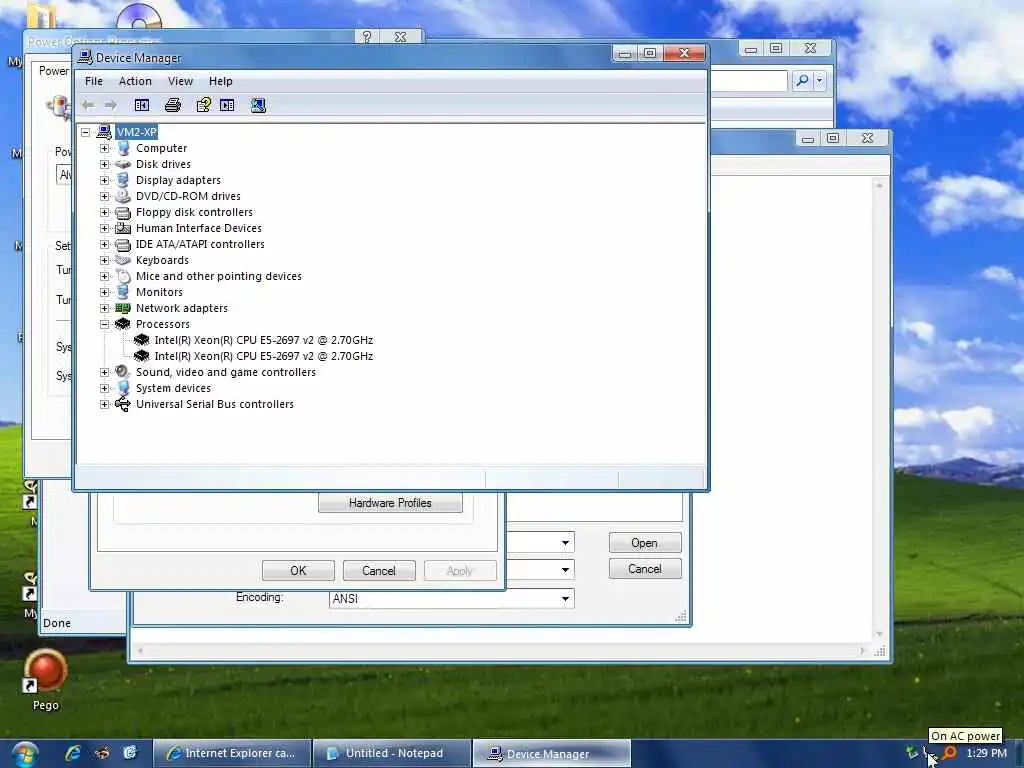Screen dimensions: 1024x768
Task: Open the Encoding ANSI dropdown
Action: pyautogui.click(x=565, y=599)
